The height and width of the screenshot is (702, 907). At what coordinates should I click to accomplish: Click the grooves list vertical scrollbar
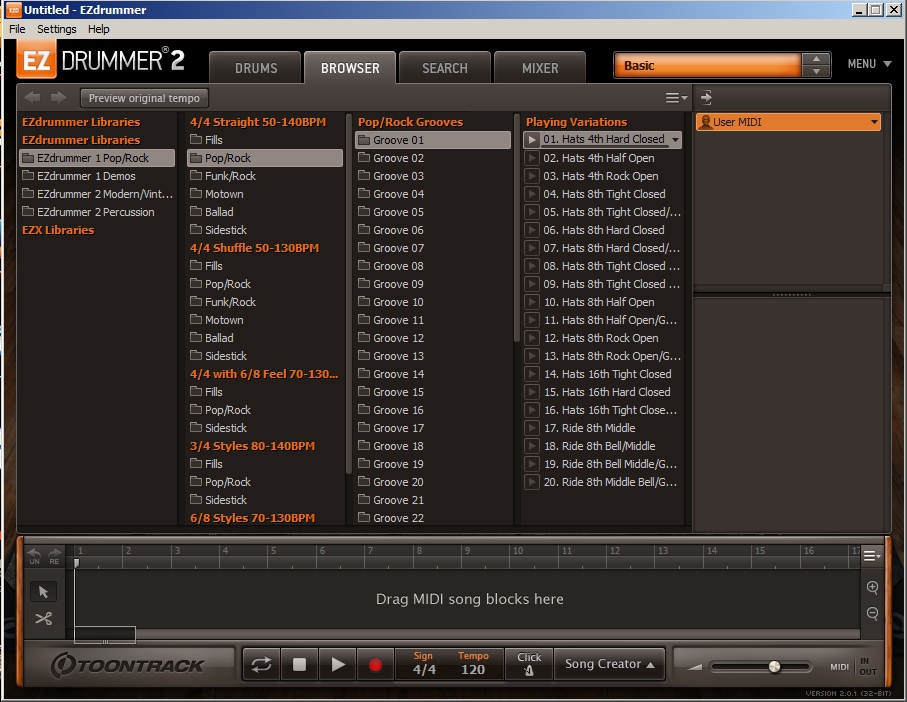point(517,227)
